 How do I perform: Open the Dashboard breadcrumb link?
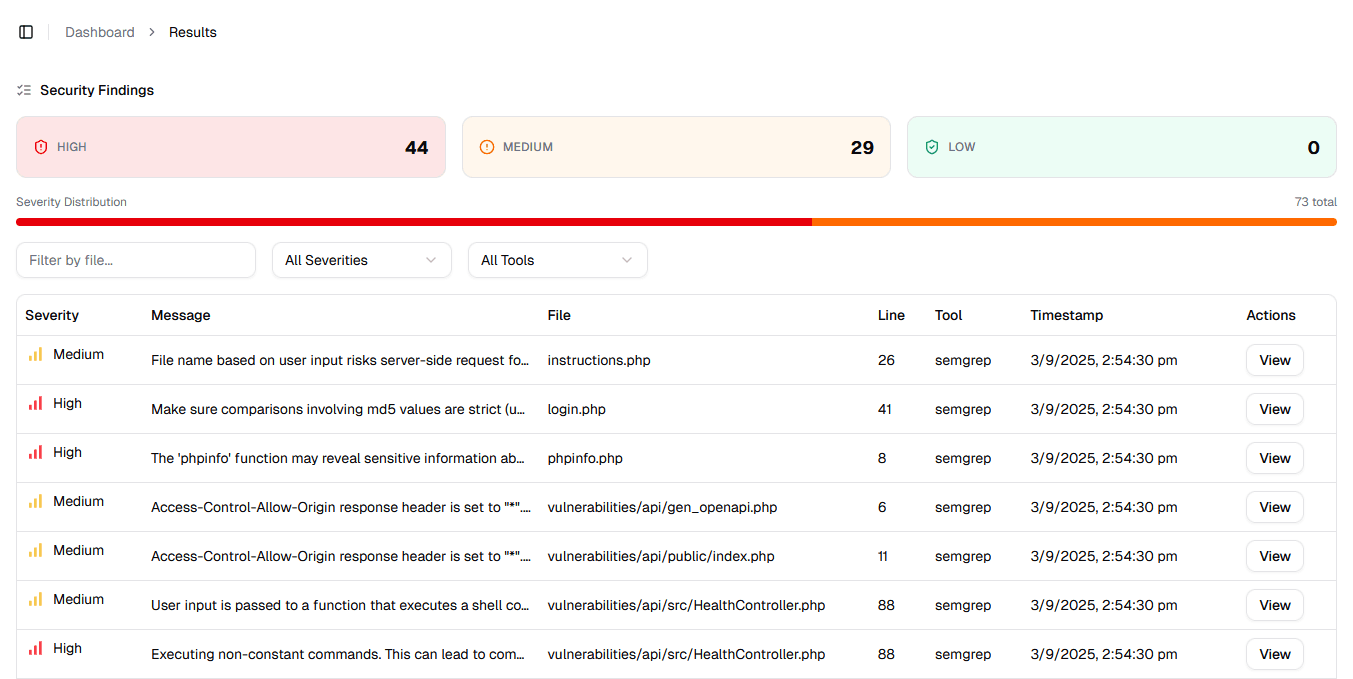coord(99,31)
